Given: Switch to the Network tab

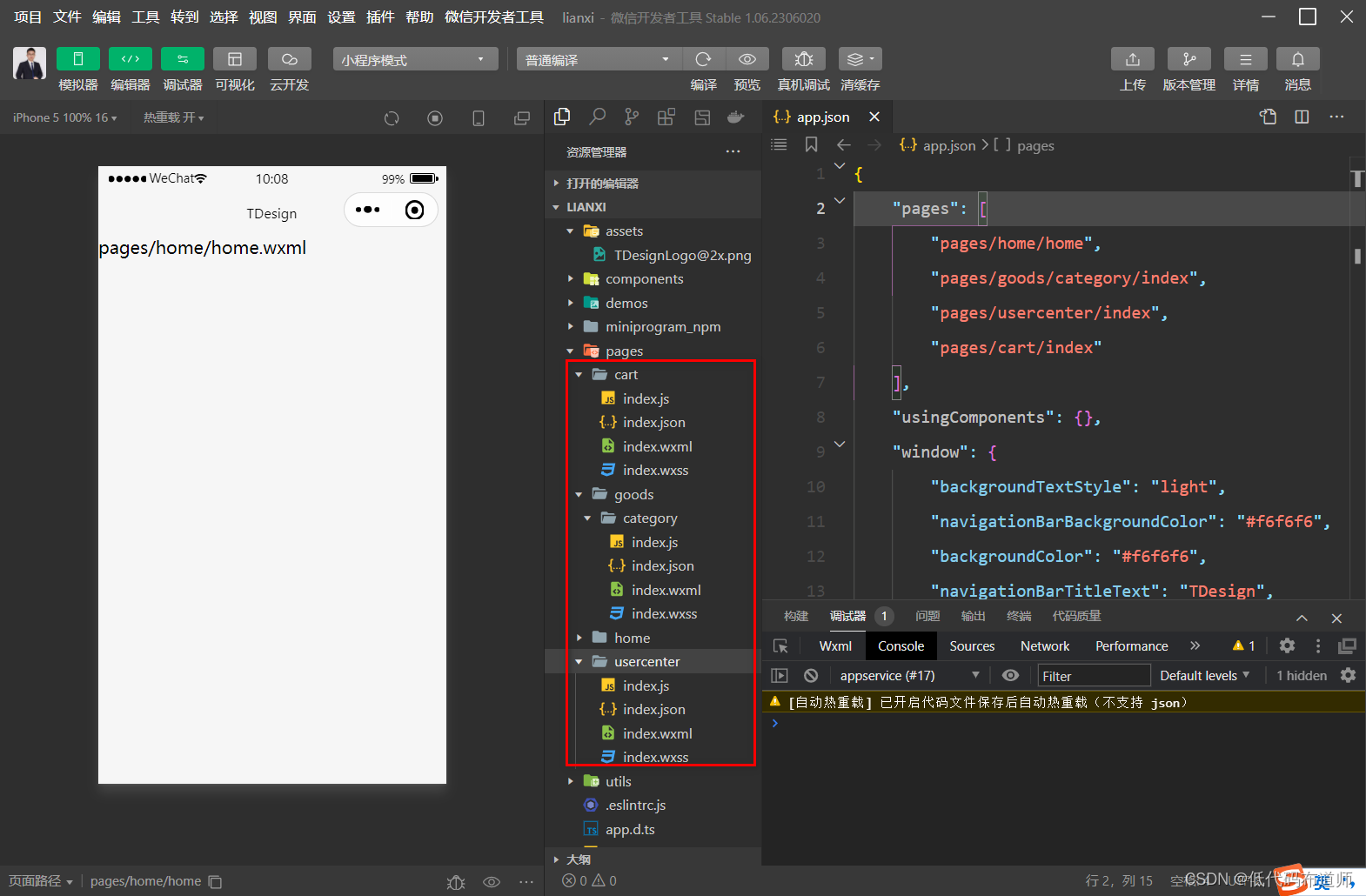Looking at the screenshot, I should tap(1045, 645).
